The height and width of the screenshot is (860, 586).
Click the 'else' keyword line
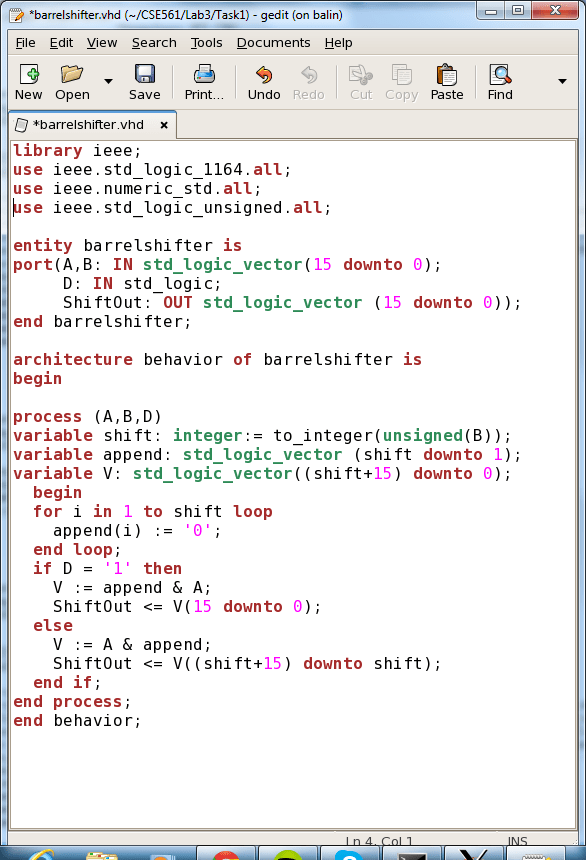click(x=53, y=626)
